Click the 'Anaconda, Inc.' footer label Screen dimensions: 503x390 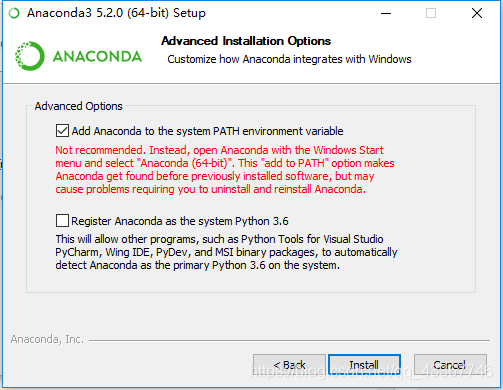coord(47,339)
